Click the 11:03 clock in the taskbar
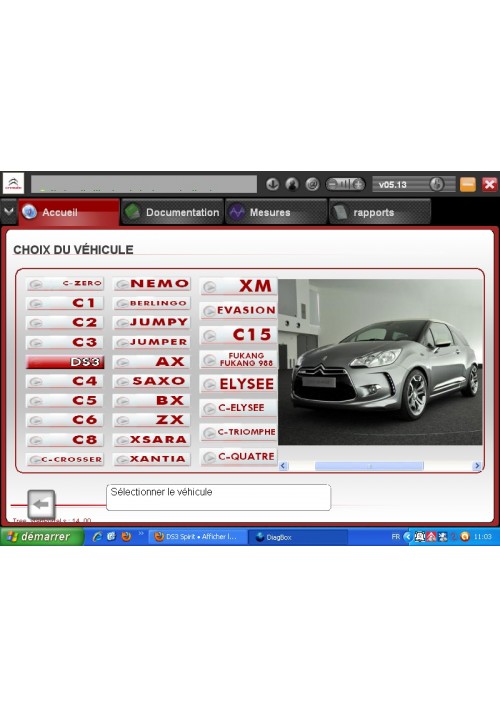This screenshot has width=500, height=717. click(x=483, y=537)
